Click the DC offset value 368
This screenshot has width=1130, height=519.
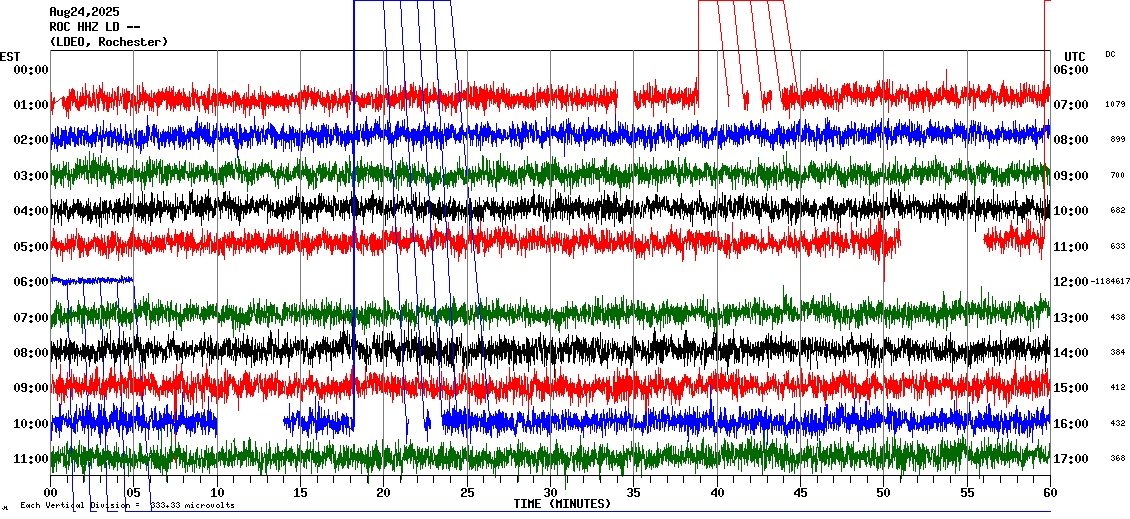coord(1117,459)
